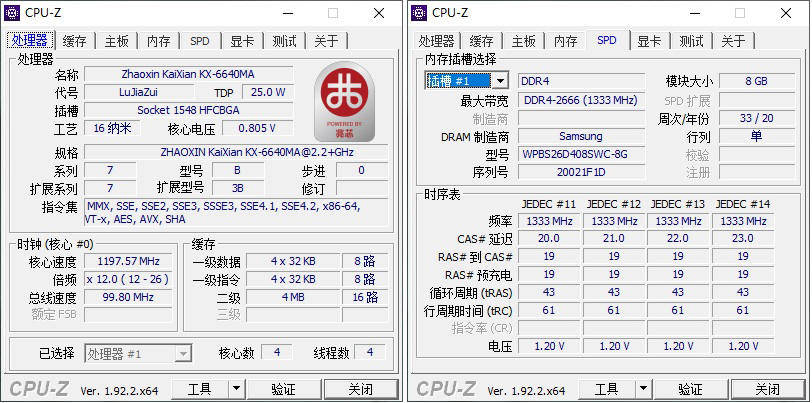812x403 pixels.
Task: Click the processor name field Zhaoxin KaiXian
Action: 188,74
